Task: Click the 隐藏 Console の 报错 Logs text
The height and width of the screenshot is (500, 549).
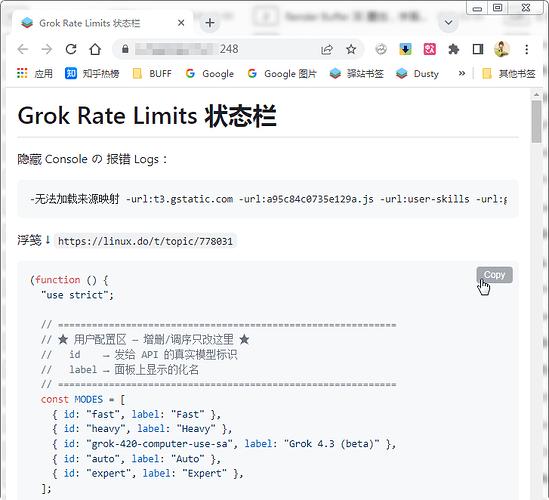Action: tap(93, 159)
